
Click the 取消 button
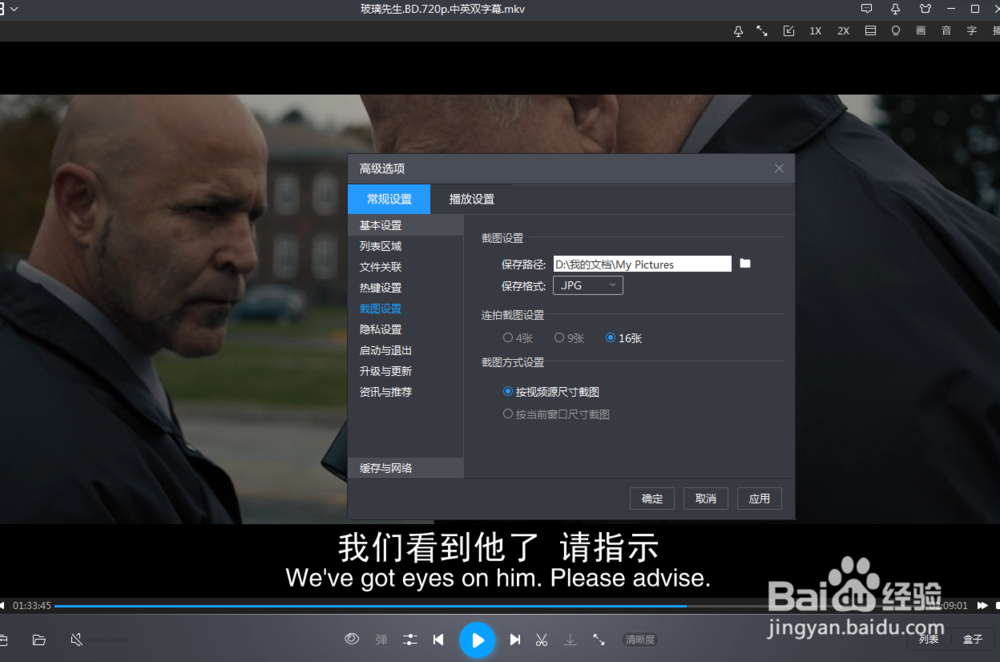click(x=705, y=499)
